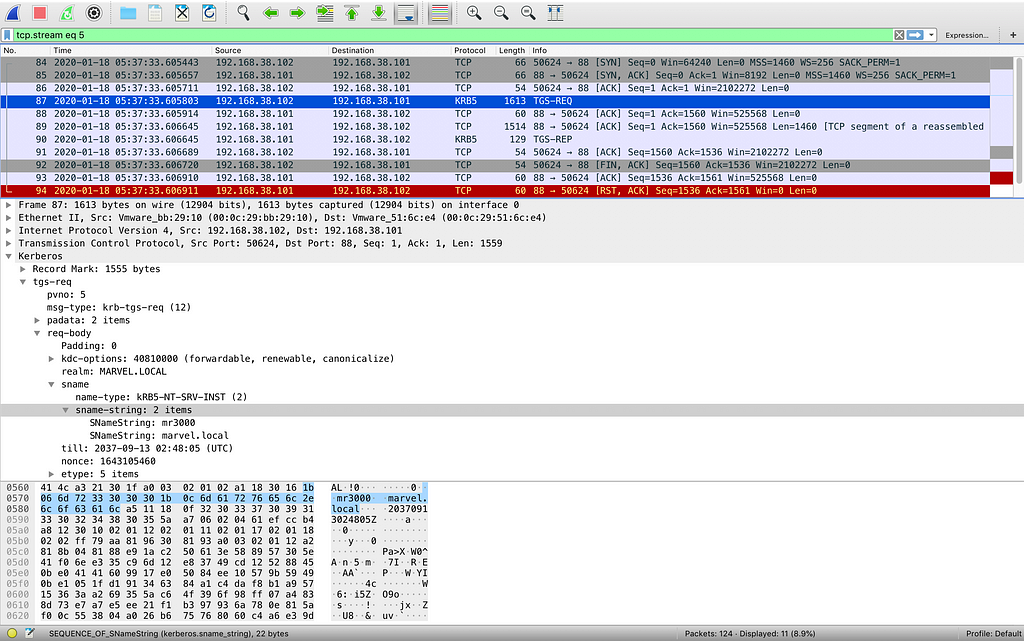Open a capture file
This screenshot has width=1024, height=641.
[128, 13]
